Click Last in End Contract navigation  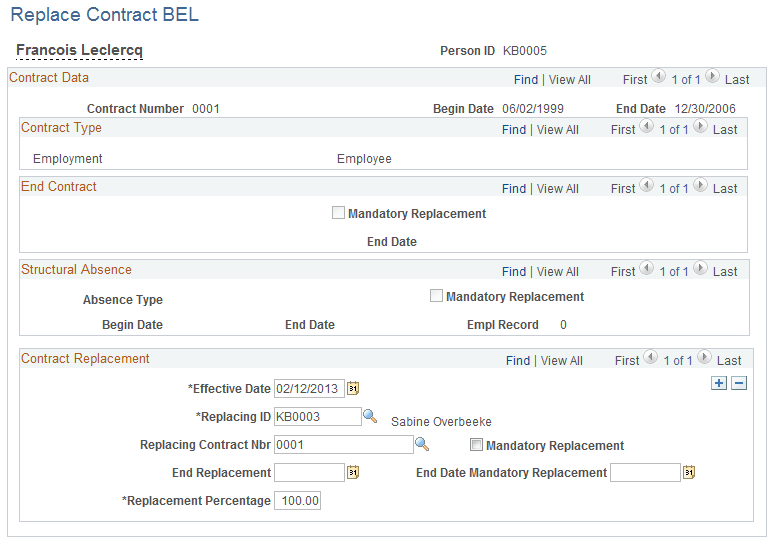pyautogui.click(x=725, y=189)
